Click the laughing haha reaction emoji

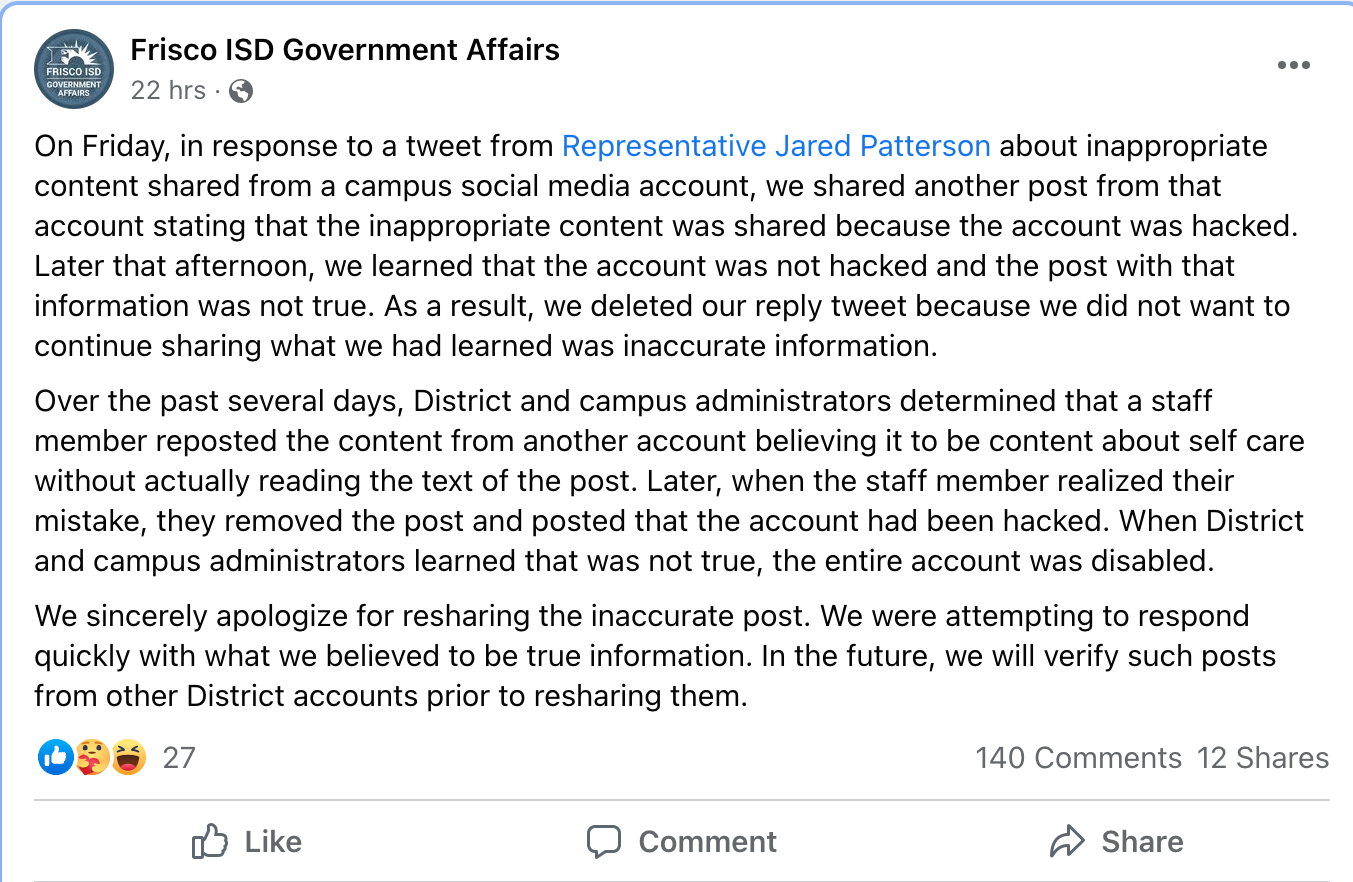click(129, 758)
